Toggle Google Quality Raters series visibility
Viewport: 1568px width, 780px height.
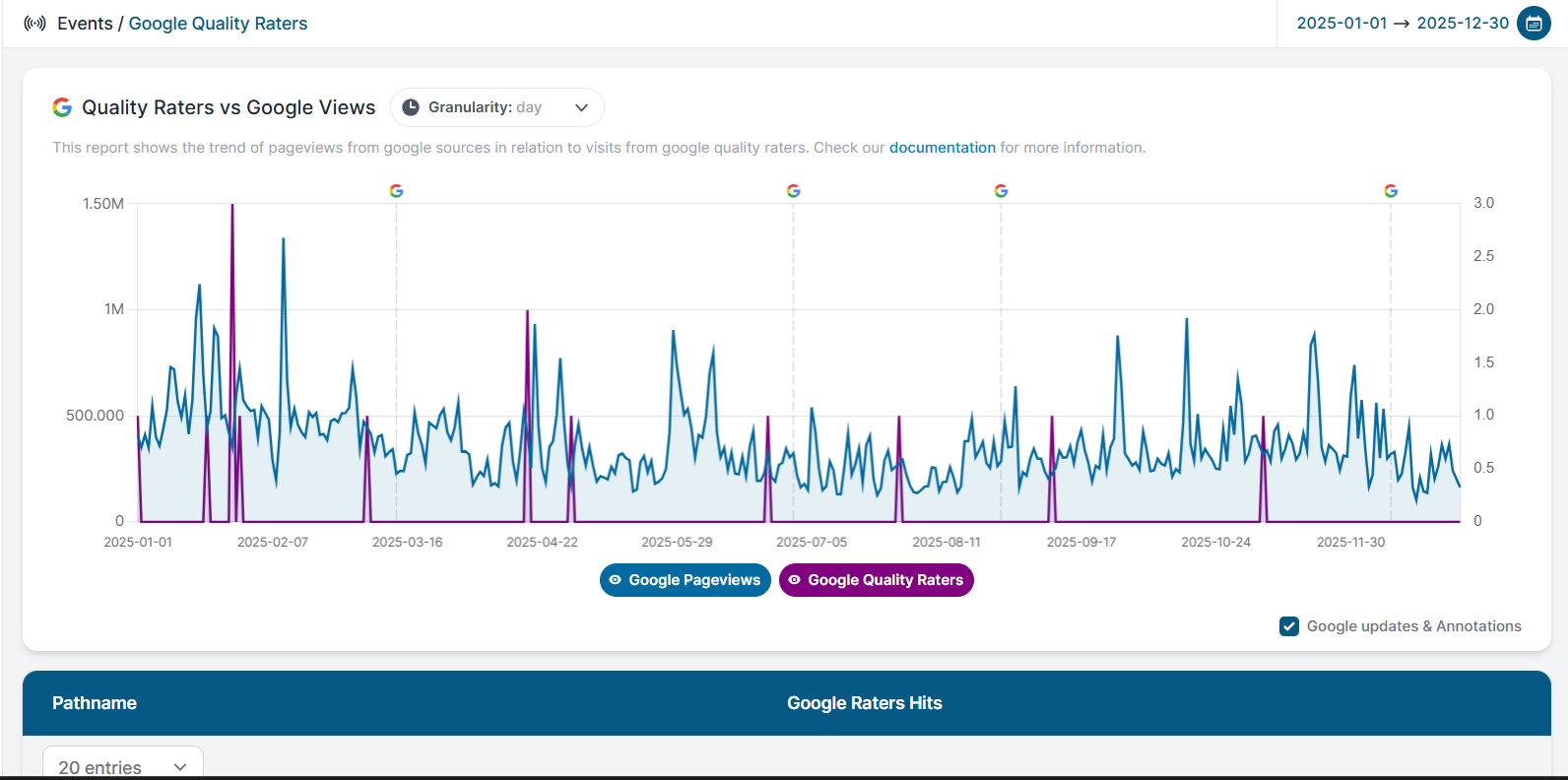coord(877,580)
